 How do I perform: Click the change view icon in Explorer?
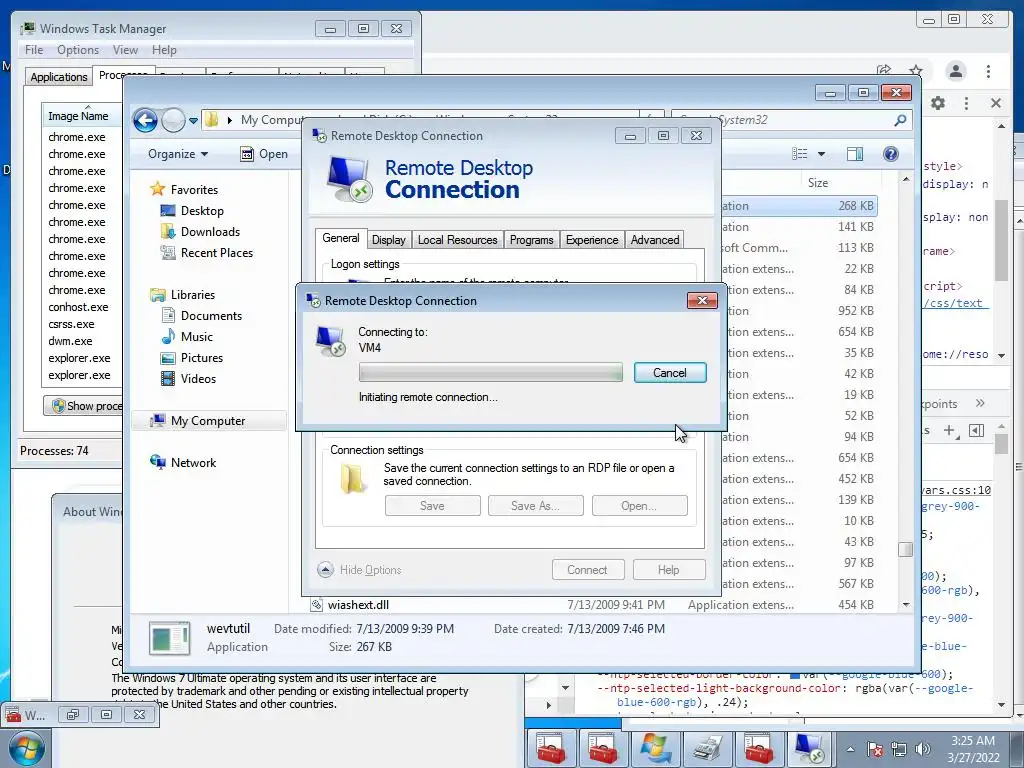pos(799,153)
